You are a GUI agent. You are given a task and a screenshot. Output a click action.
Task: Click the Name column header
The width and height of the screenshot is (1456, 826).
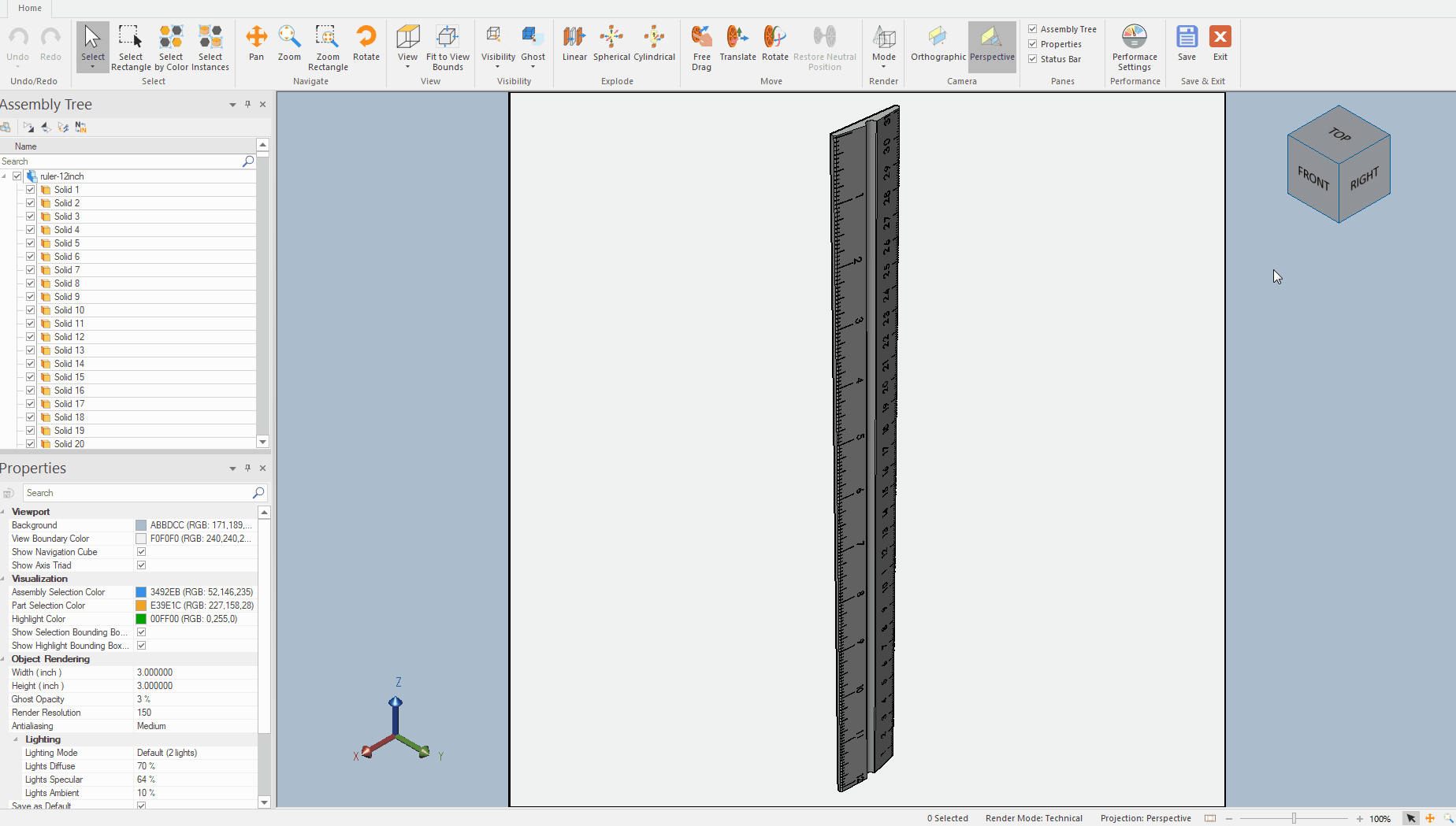[x=128, y=146]
